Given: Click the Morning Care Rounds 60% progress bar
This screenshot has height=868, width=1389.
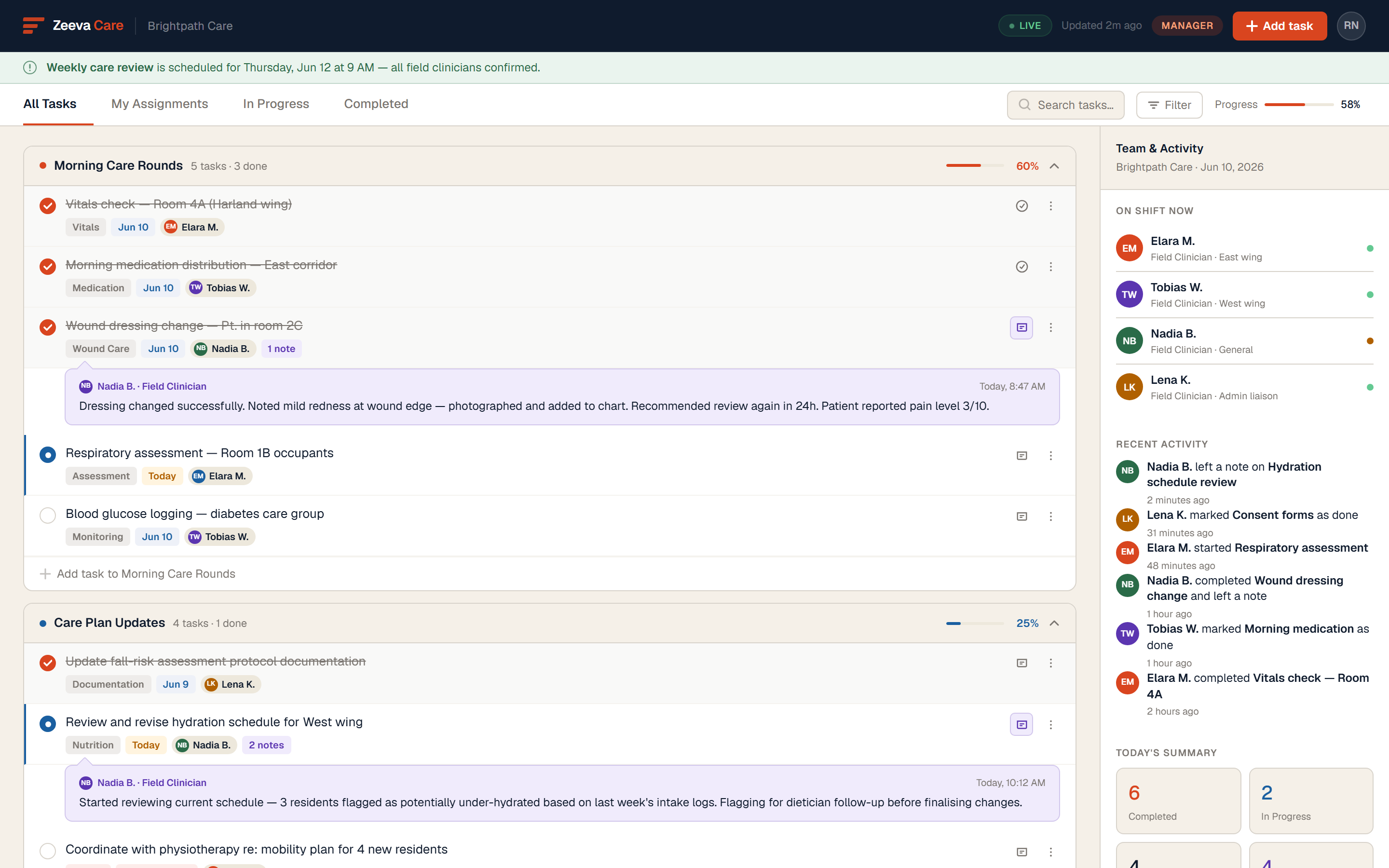Looking at the screenshot, I should pos(975,166).
